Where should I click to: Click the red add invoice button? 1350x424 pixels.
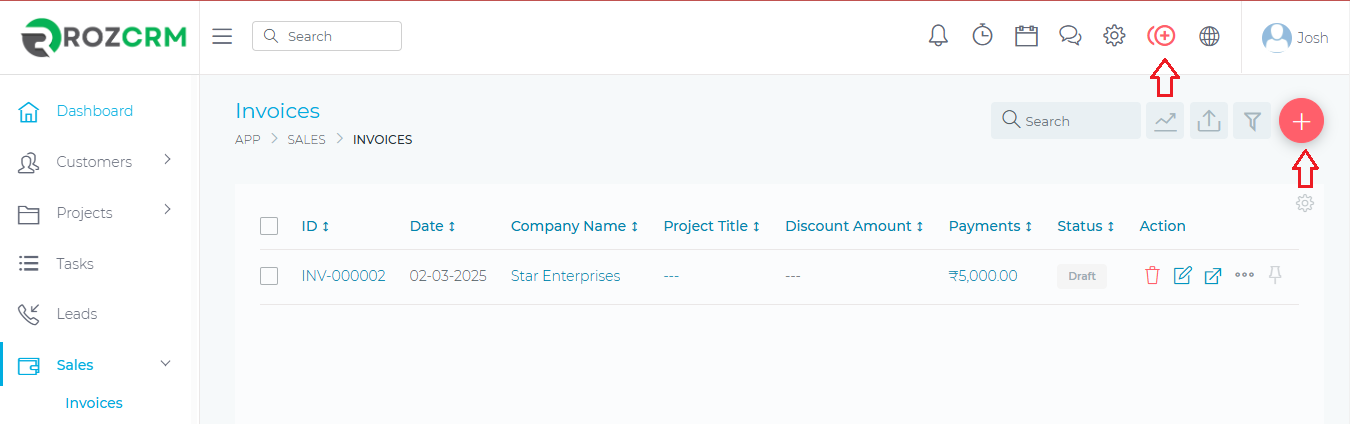click(x=1301, y=121)
